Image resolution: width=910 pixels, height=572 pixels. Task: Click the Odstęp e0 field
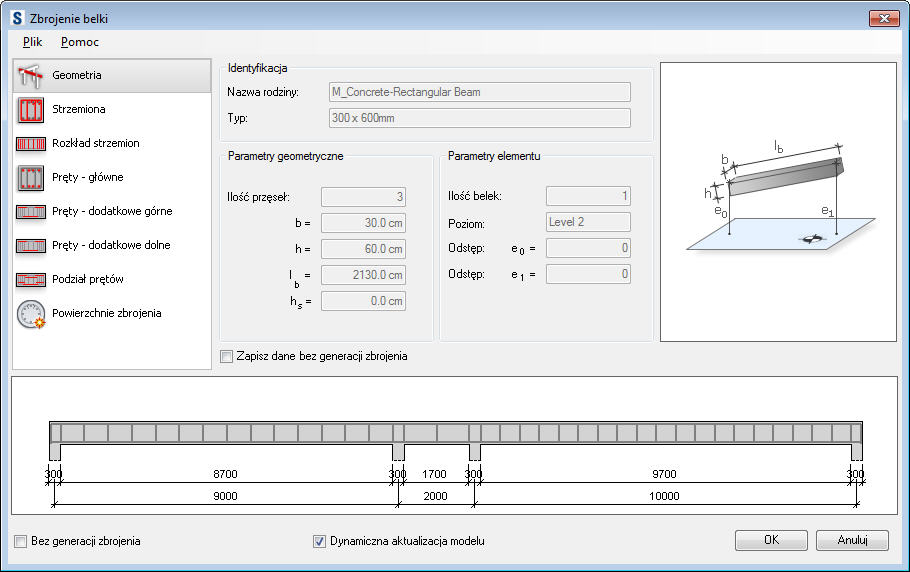[588, 248]
